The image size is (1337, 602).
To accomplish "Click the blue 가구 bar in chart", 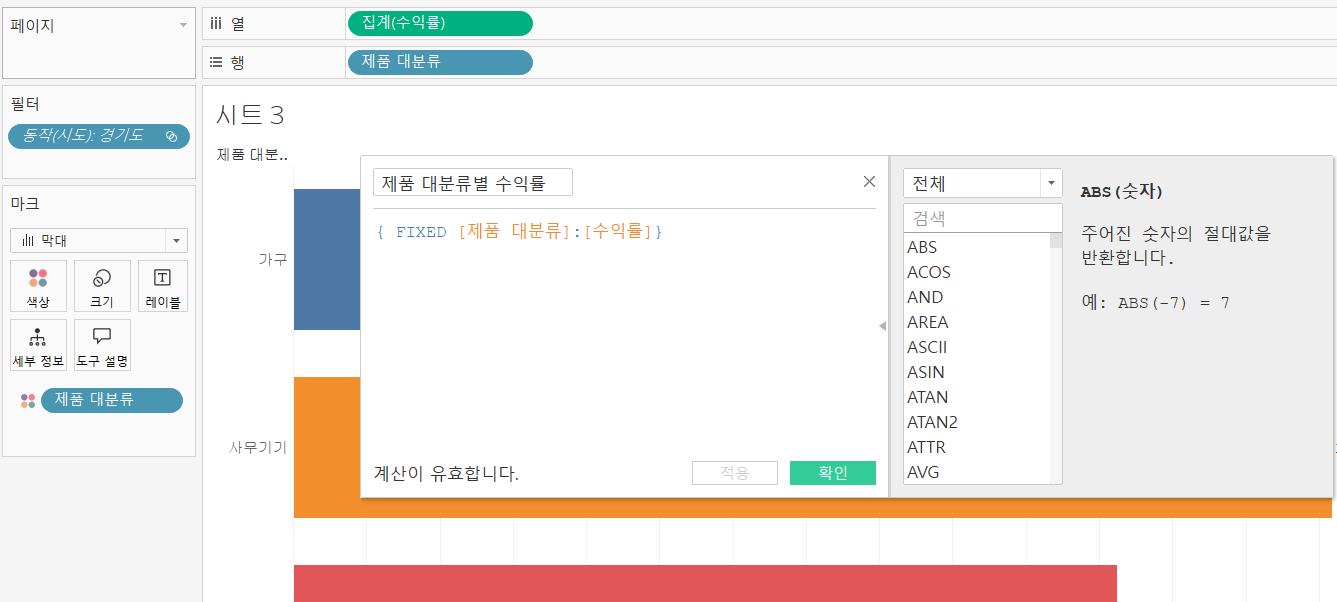I will tap(326, 259).
